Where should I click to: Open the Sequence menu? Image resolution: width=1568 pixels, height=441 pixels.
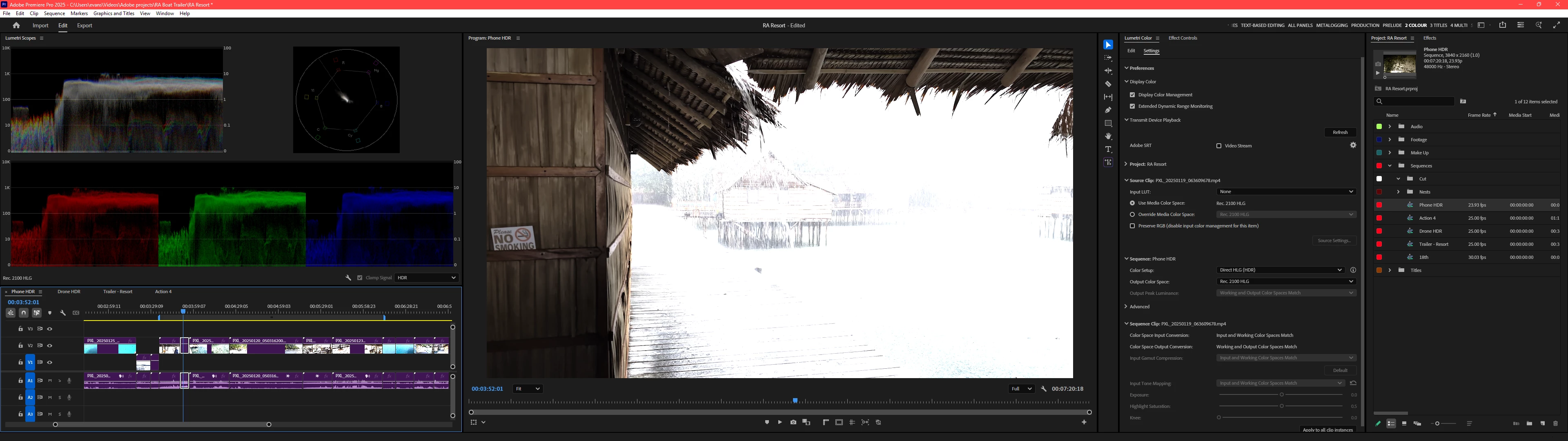click(x=54, y=13)
